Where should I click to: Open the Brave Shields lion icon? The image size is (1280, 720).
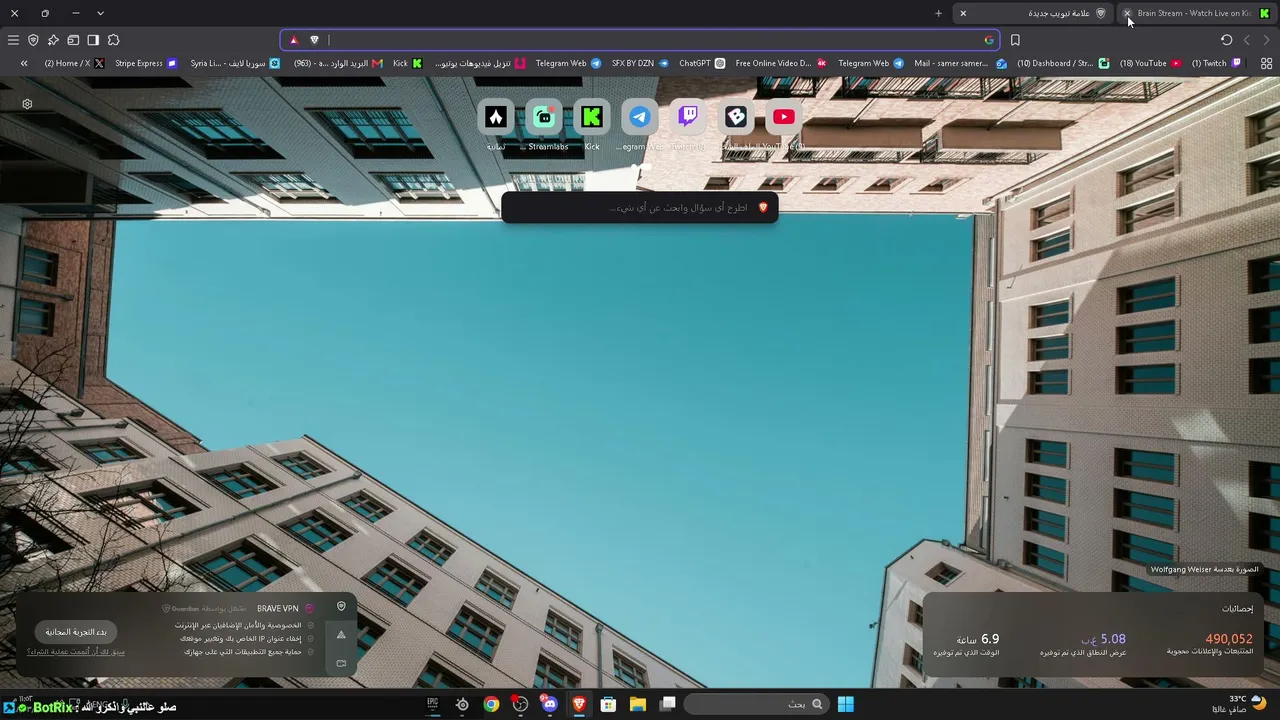314,40
